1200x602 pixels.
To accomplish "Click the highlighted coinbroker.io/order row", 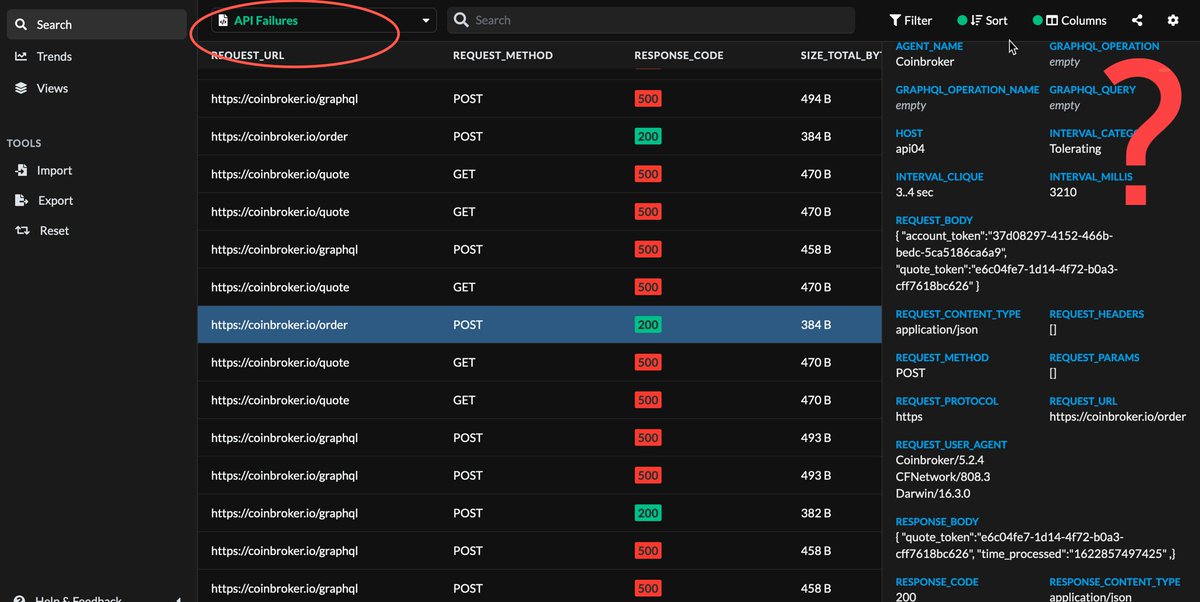I will 540,325.
